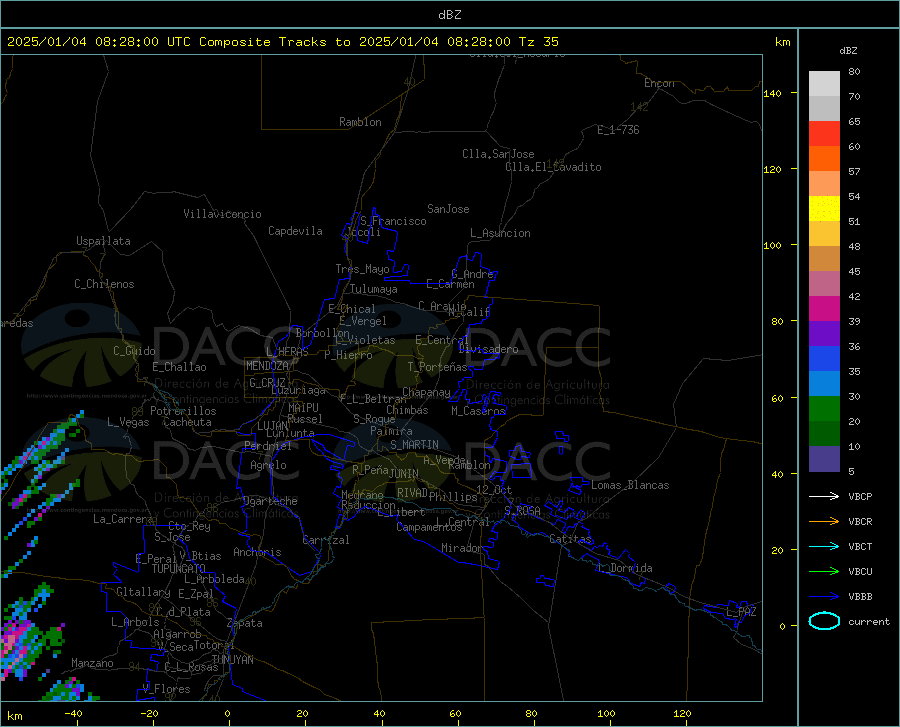Click the orange VBCR arrow icon
This screenshot has height=727, width=900.
[x=824, y=521]
